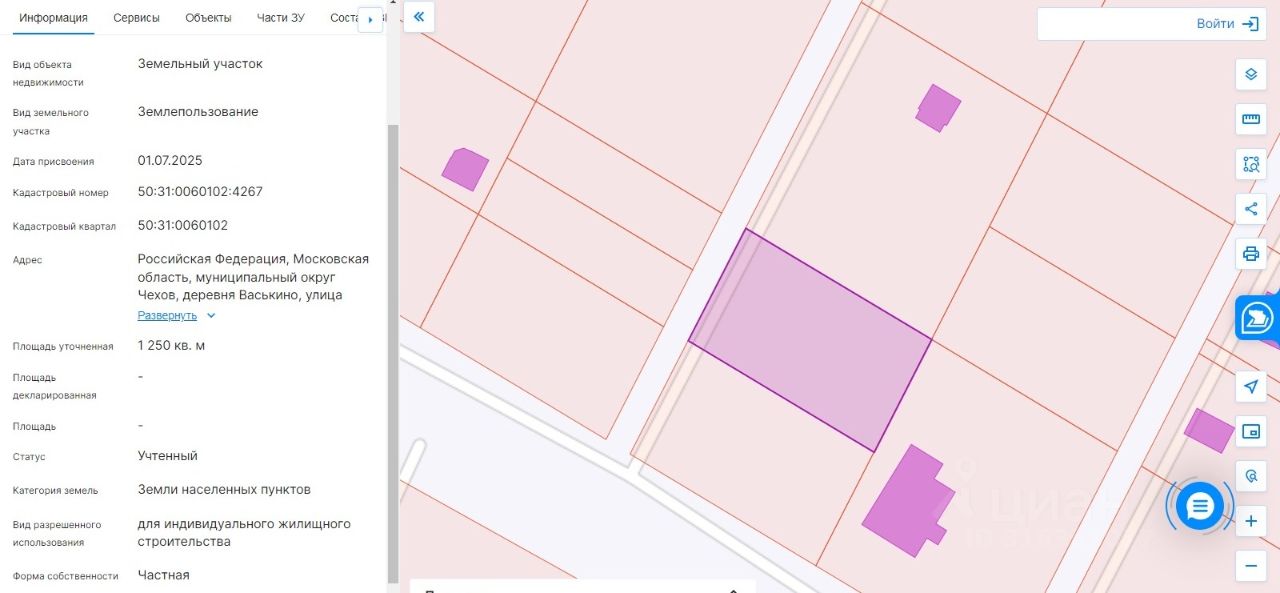Screen dimensions: 1280x593
Task: Open the round blue chat bubble
Action: 1199,507
